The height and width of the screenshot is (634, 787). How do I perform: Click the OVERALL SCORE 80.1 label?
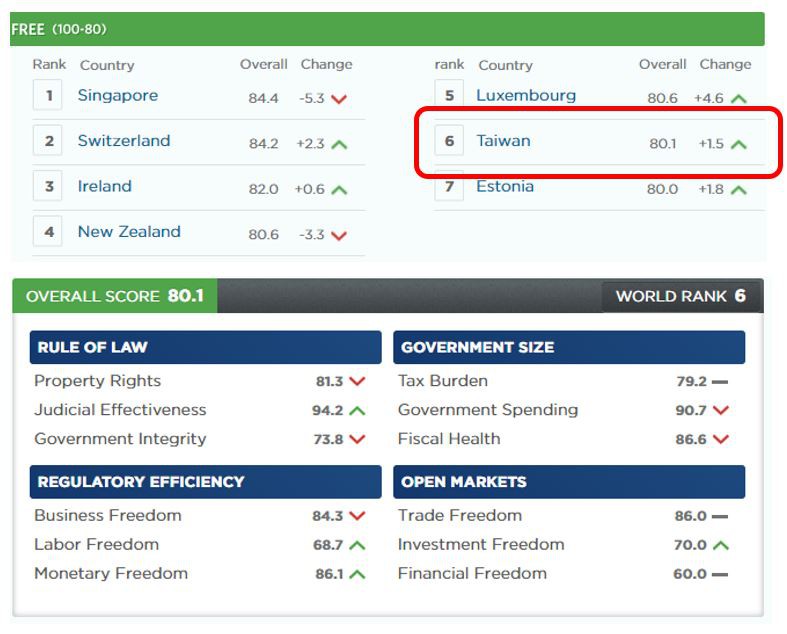click(x=114, y=296)
